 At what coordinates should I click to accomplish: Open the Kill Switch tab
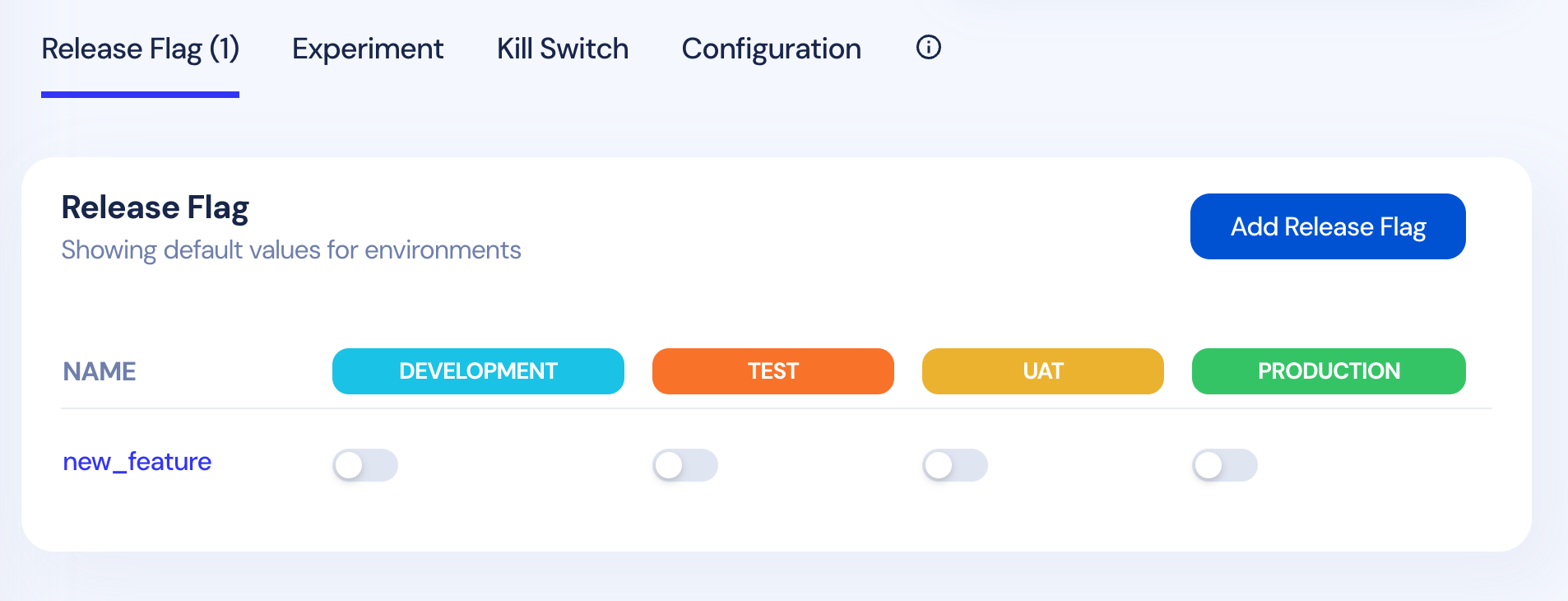point(563,49)
